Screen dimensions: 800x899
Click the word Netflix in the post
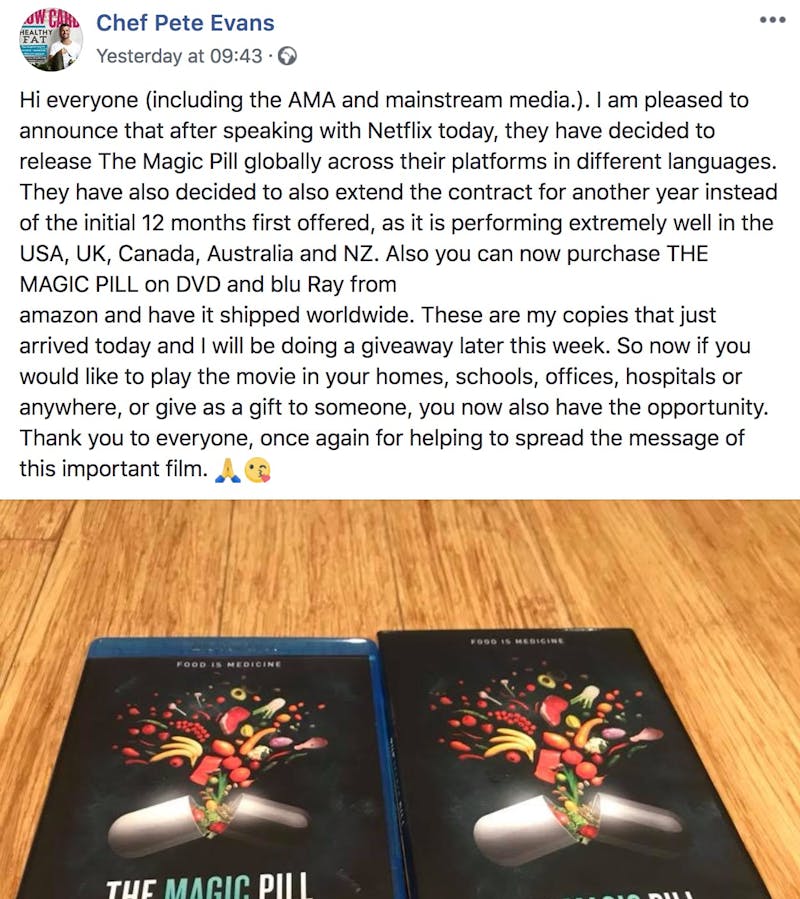click(x=399, y=130)
